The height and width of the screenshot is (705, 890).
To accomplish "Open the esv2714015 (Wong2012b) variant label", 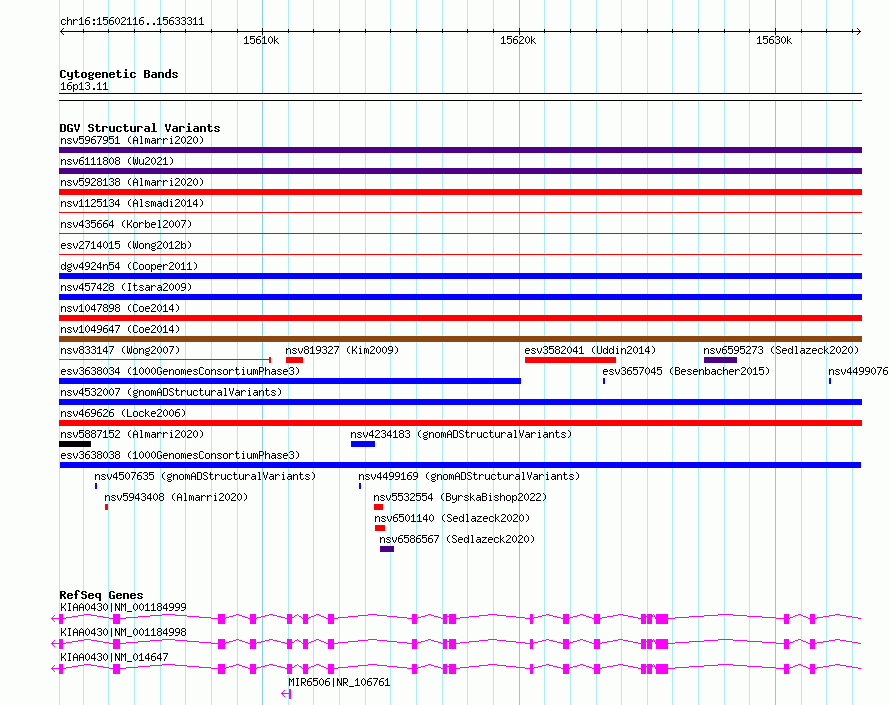I will click(126, 245).
